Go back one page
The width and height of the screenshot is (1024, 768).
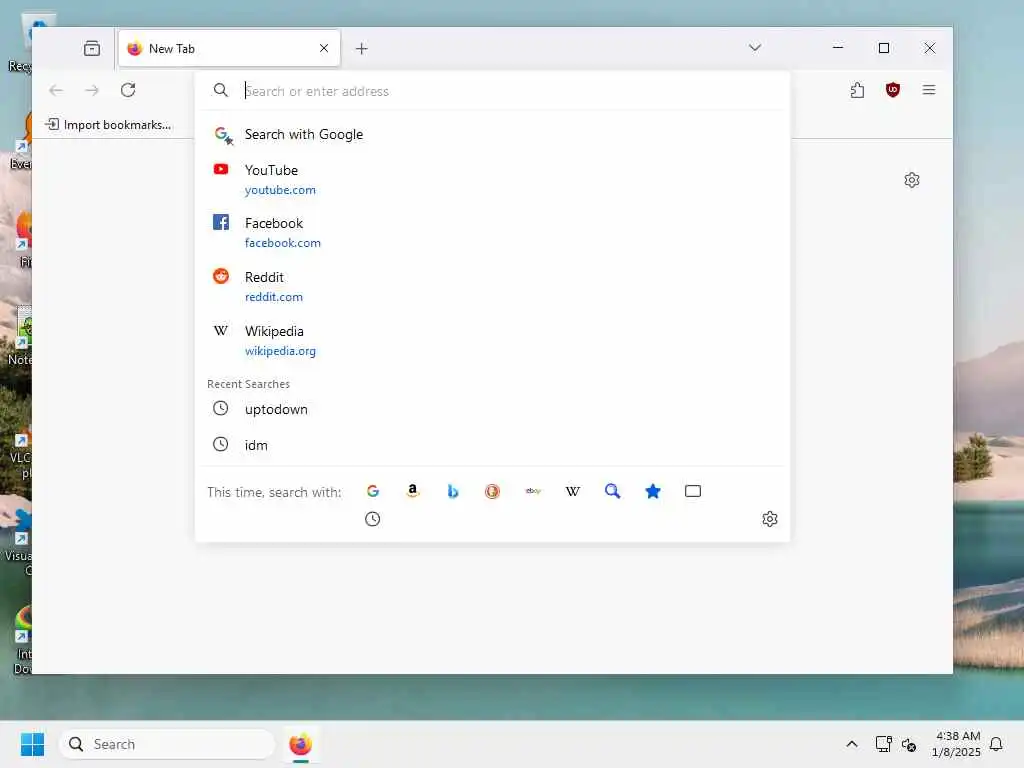point(56,90)
